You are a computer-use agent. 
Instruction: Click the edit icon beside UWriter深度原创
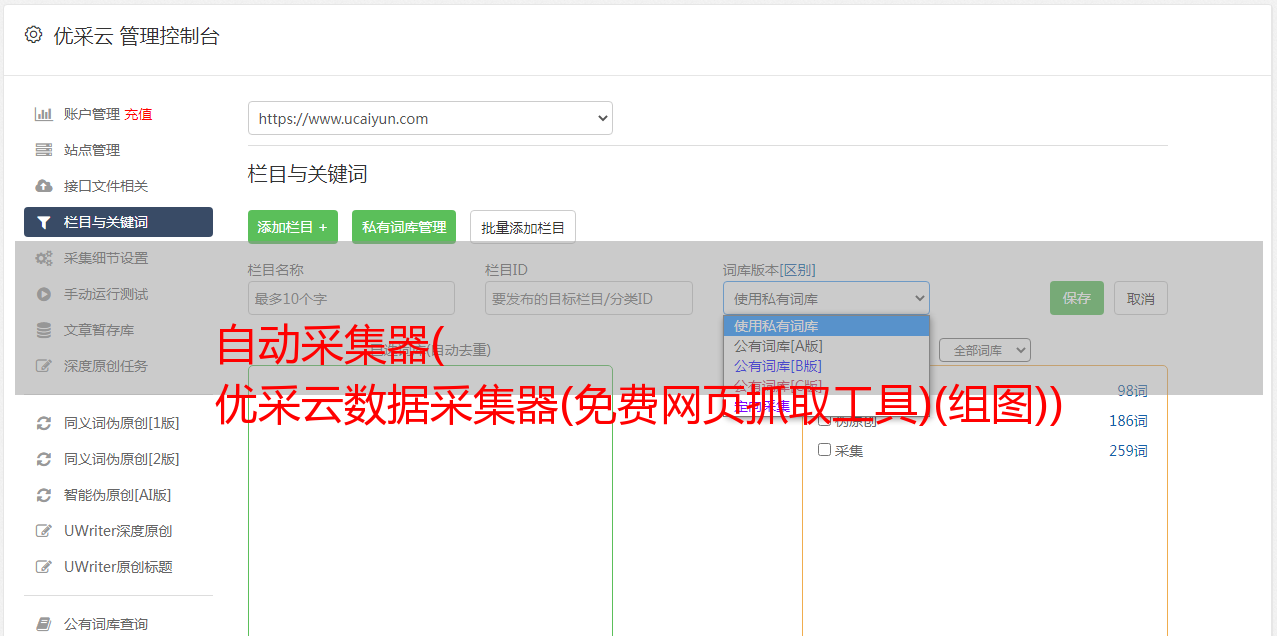(x=44, y=531)
